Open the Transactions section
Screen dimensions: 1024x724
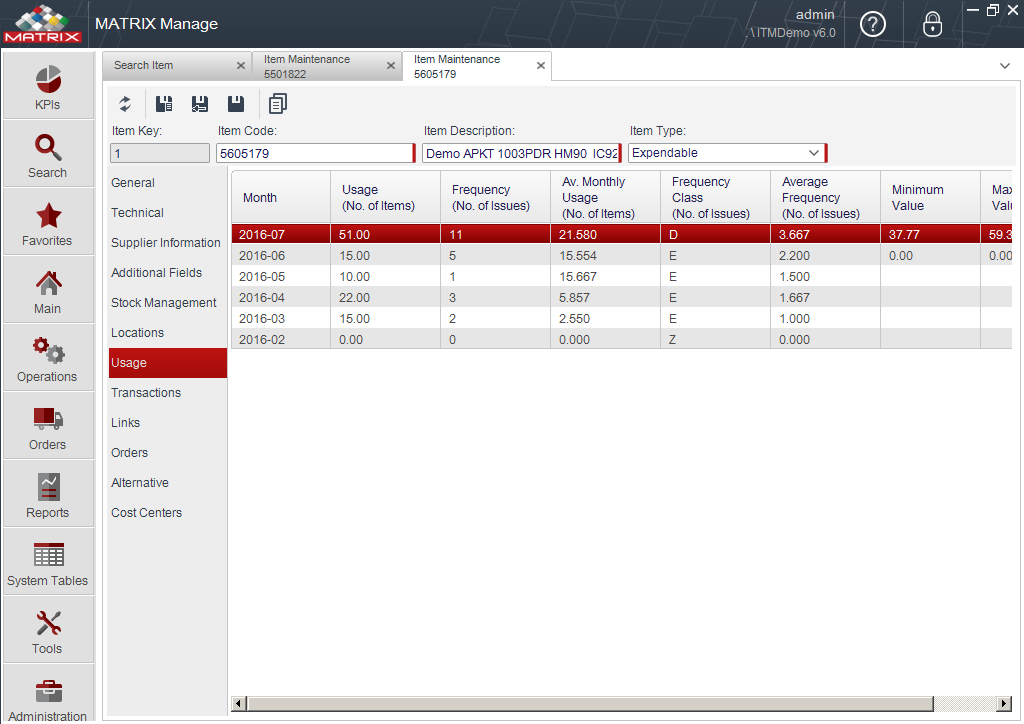pyautogui.click(x=146, y=392)
